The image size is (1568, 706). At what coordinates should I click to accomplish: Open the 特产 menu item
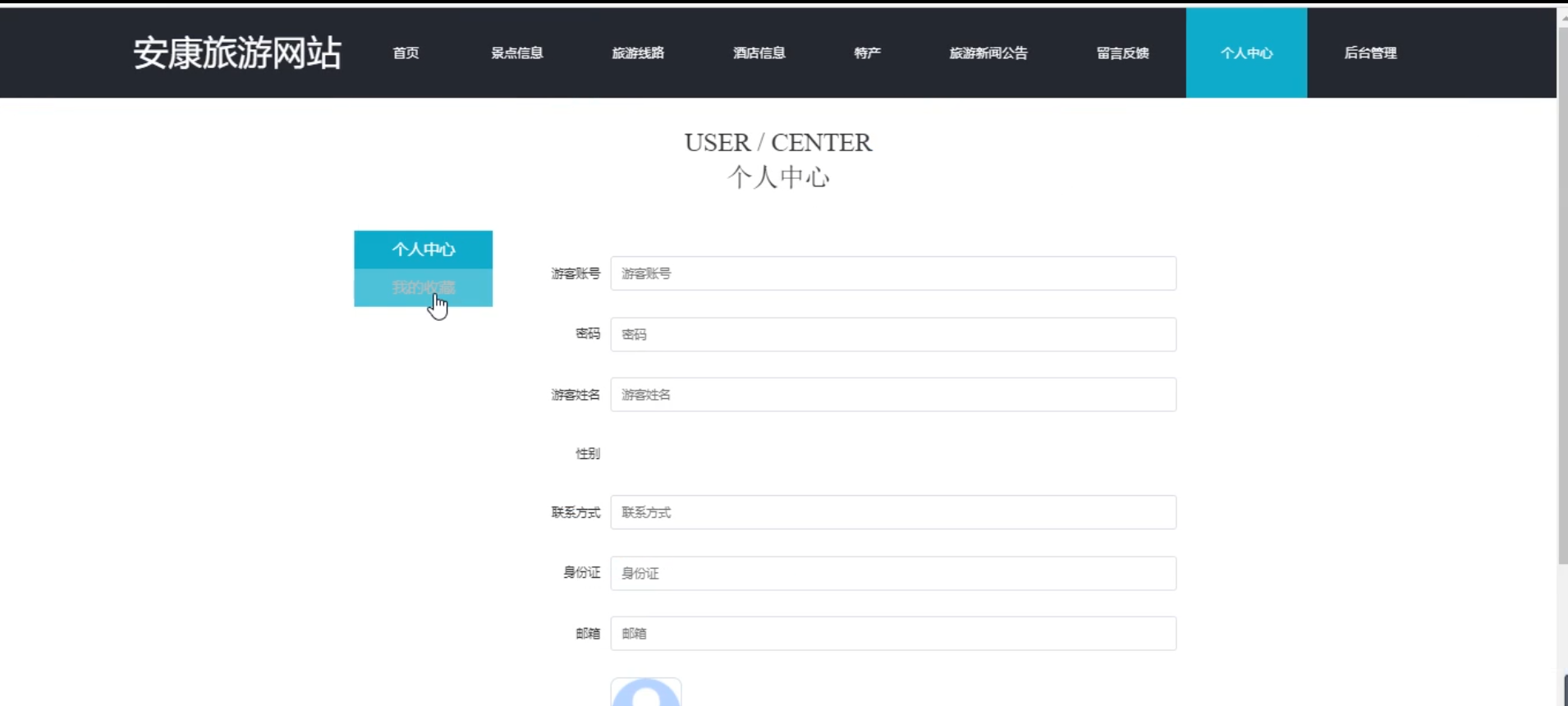867,53
